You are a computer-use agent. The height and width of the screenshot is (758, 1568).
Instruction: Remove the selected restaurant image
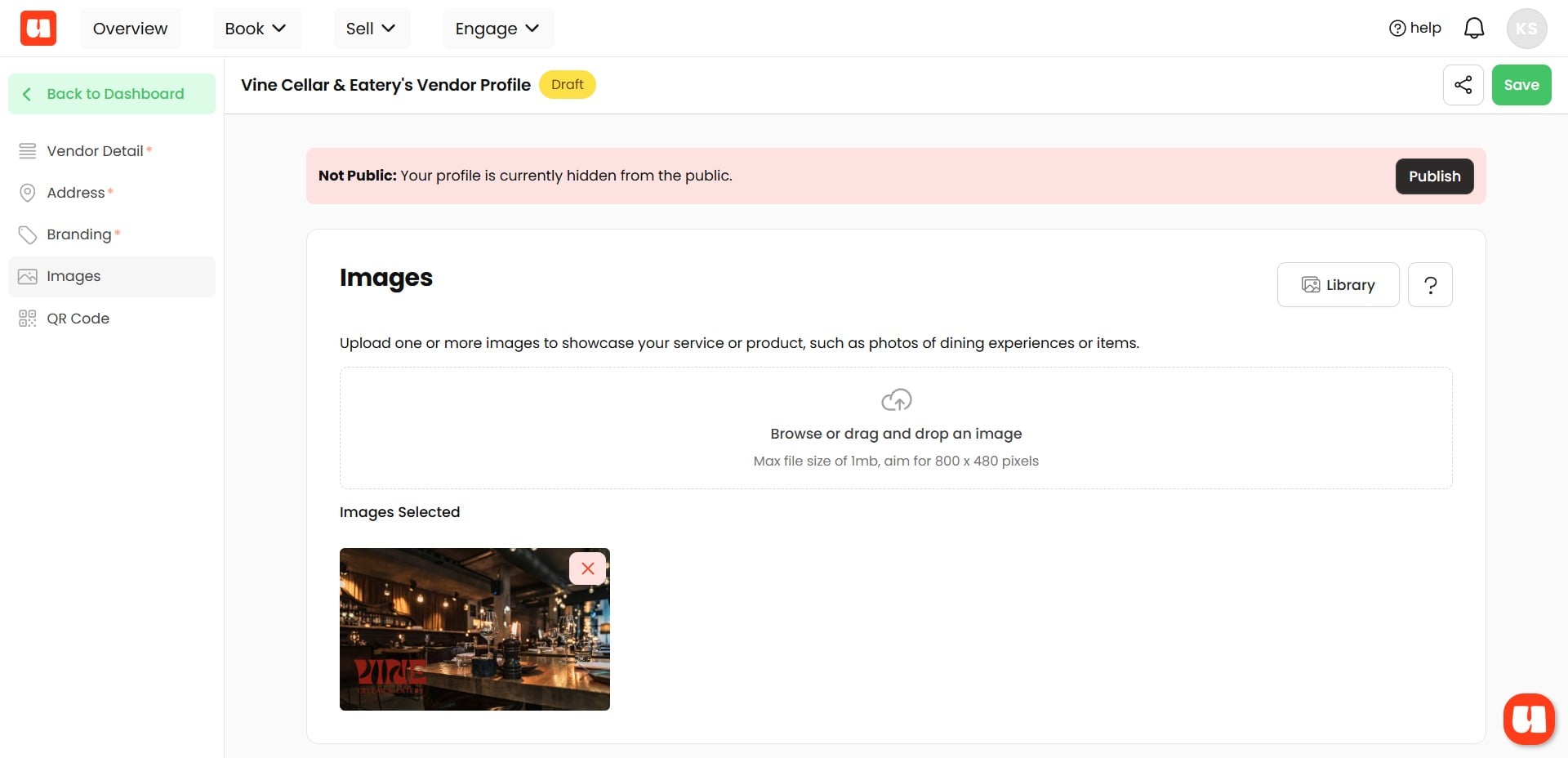587,568
